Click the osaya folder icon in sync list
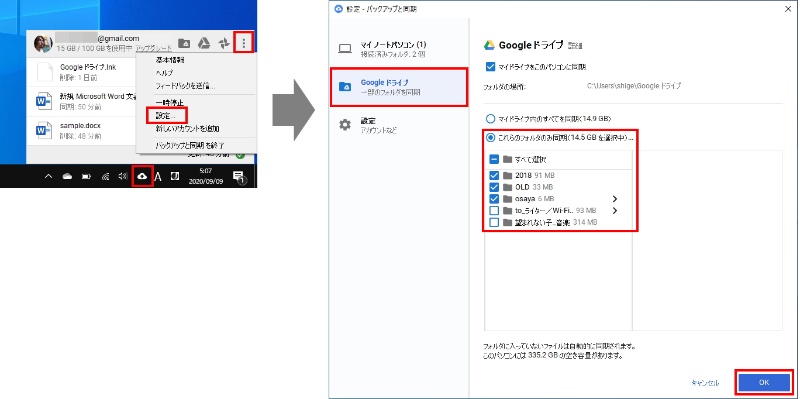This screenshot has height=399, width=800. [x=507, y=198]
